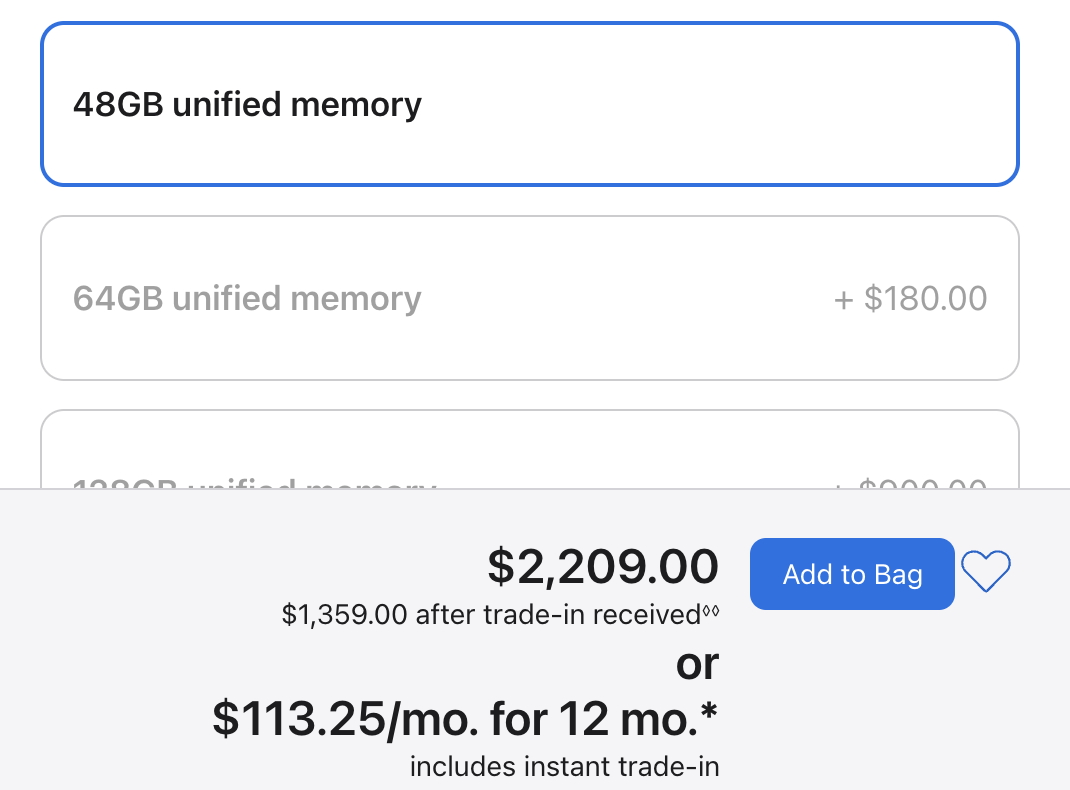The width and height of the screenshot is (1070, 790).
Task: Open the double-diamond footnote after trade-in received
Action: (x=711, y=610)
